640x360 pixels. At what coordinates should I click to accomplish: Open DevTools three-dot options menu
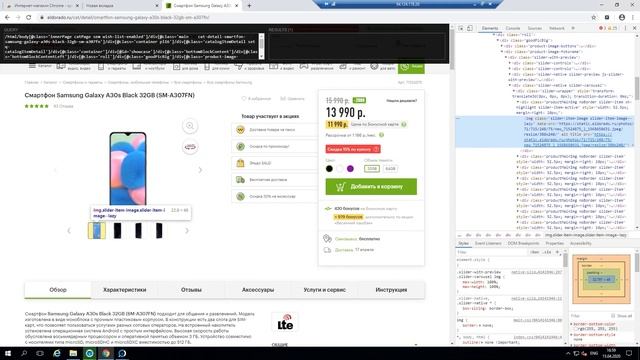625,28
